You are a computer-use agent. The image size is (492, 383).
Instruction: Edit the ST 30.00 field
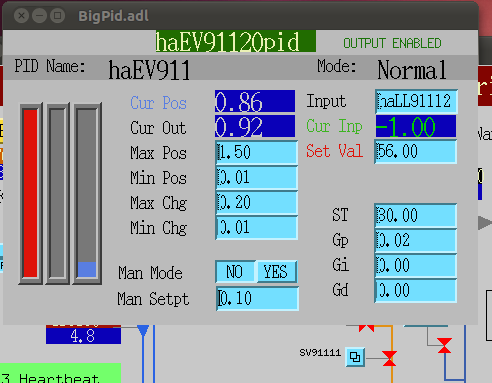(x=415, y=215)
